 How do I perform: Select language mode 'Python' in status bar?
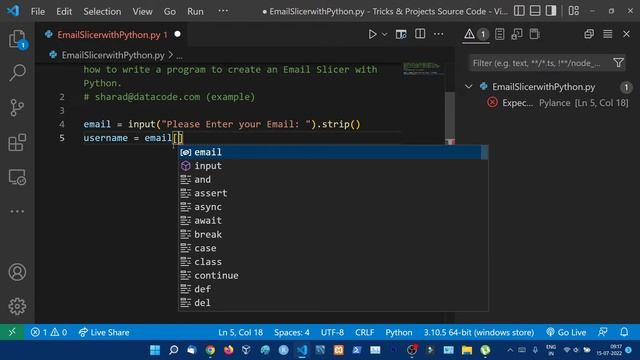pyautogui.click(x=399, y=332)
